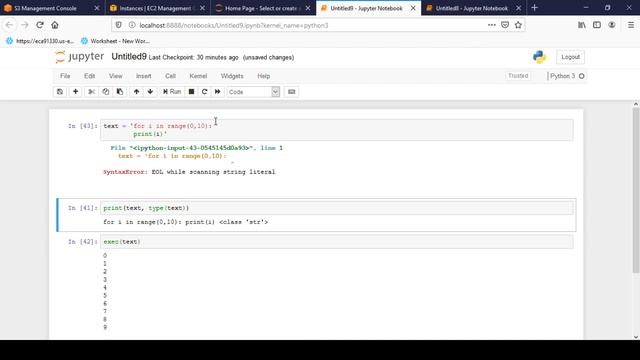Open the Cell menu
This screenshot has height=360, width=640.
(x=170, y=76)
